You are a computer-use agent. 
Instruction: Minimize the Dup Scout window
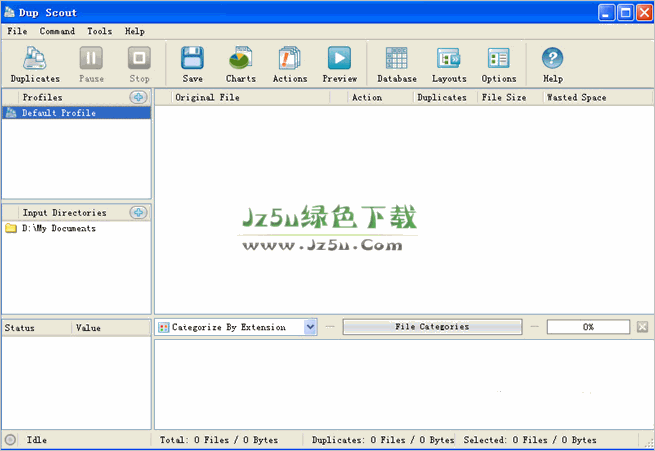606,13
